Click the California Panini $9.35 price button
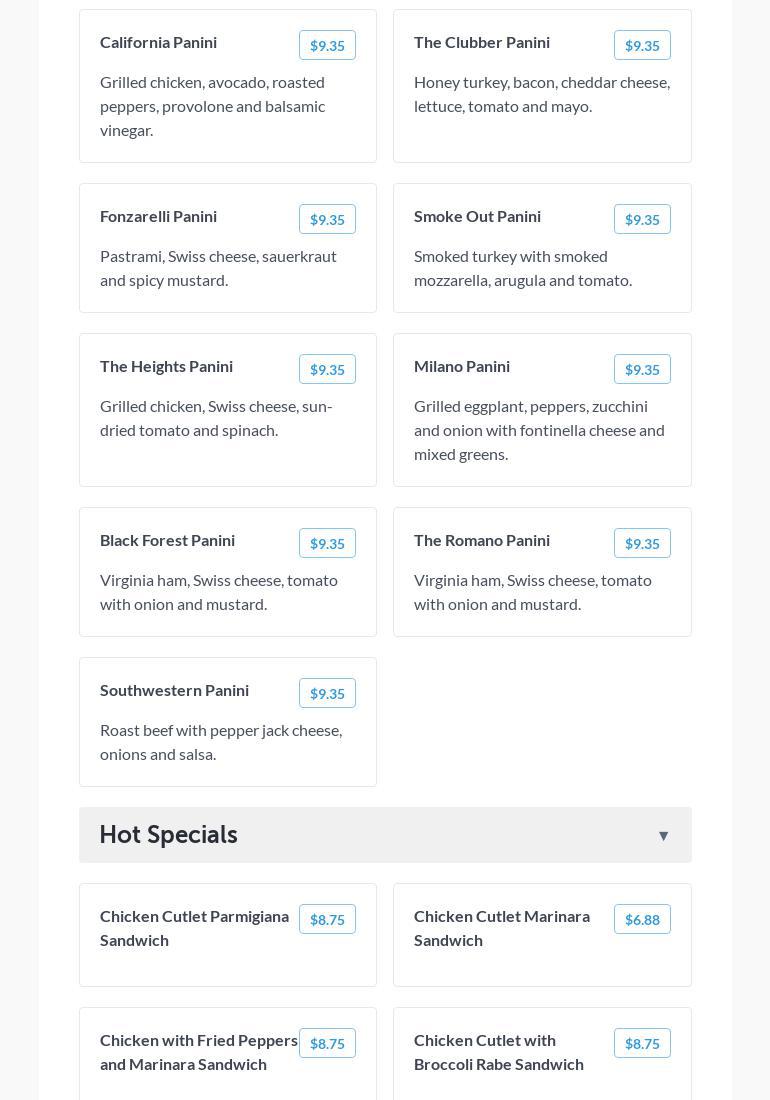Viewport: 770px width, 1100px height. (x=327, y=45)
